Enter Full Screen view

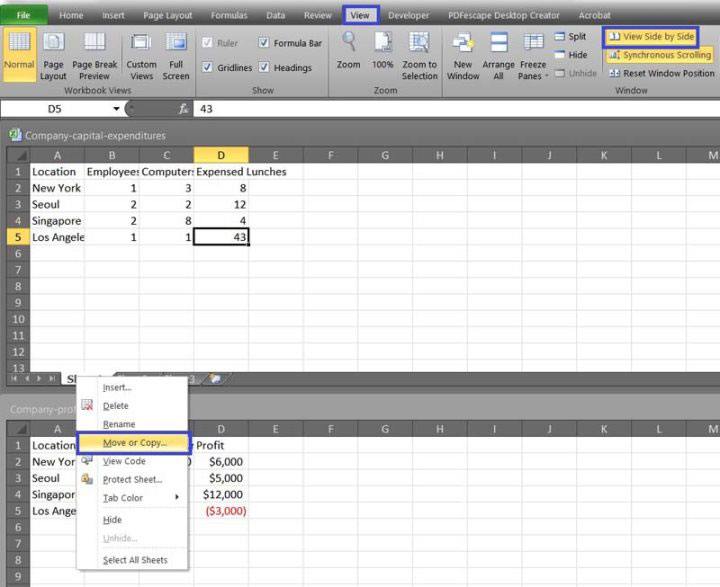176,56
